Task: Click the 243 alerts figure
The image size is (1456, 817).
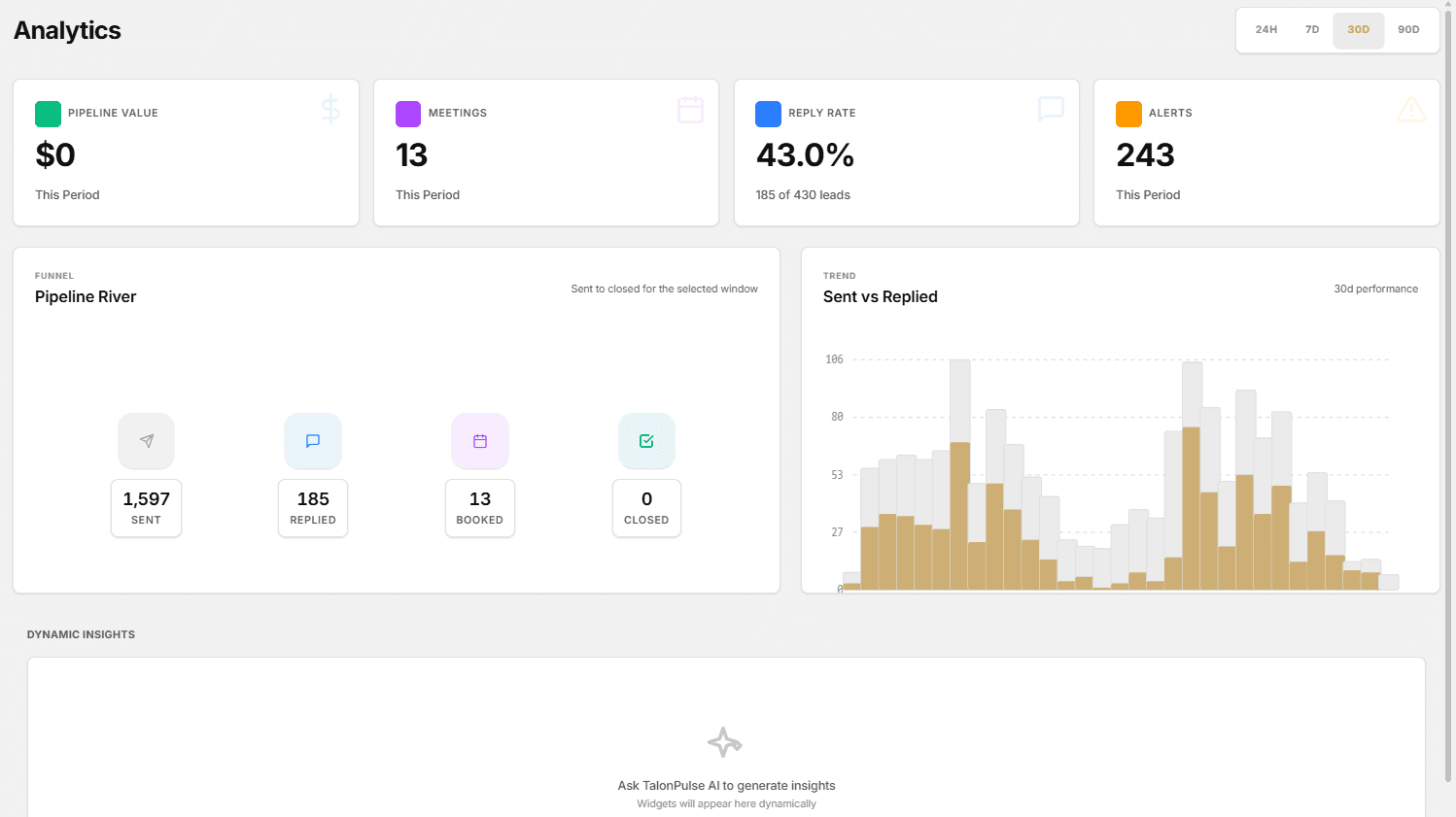Action: pyautogui.click(x=1145, y=155)
